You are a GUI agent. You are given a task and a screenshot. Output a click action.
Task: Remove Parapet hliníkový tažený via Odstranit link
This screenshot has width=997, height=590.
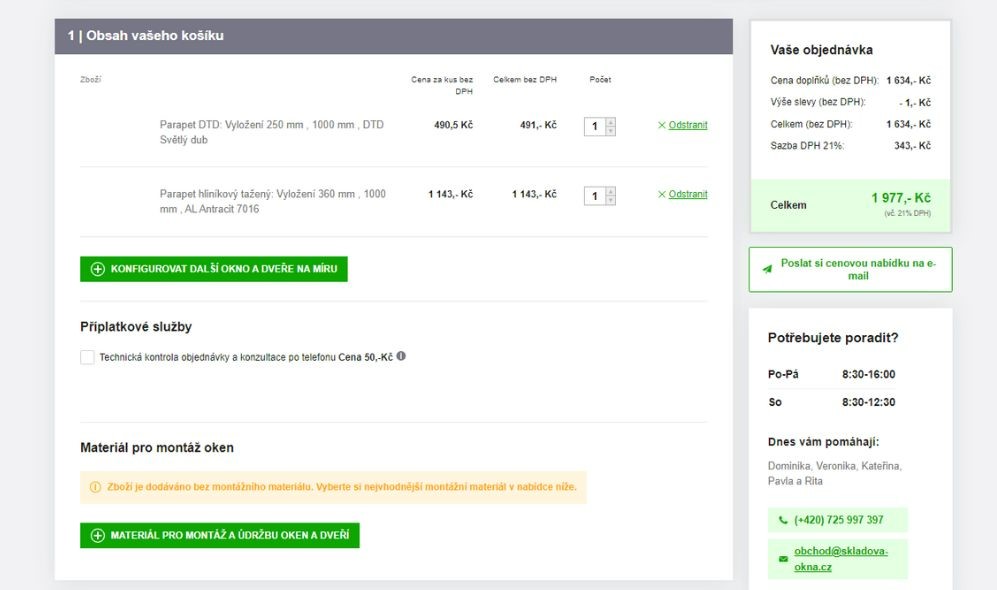(688, 194)
